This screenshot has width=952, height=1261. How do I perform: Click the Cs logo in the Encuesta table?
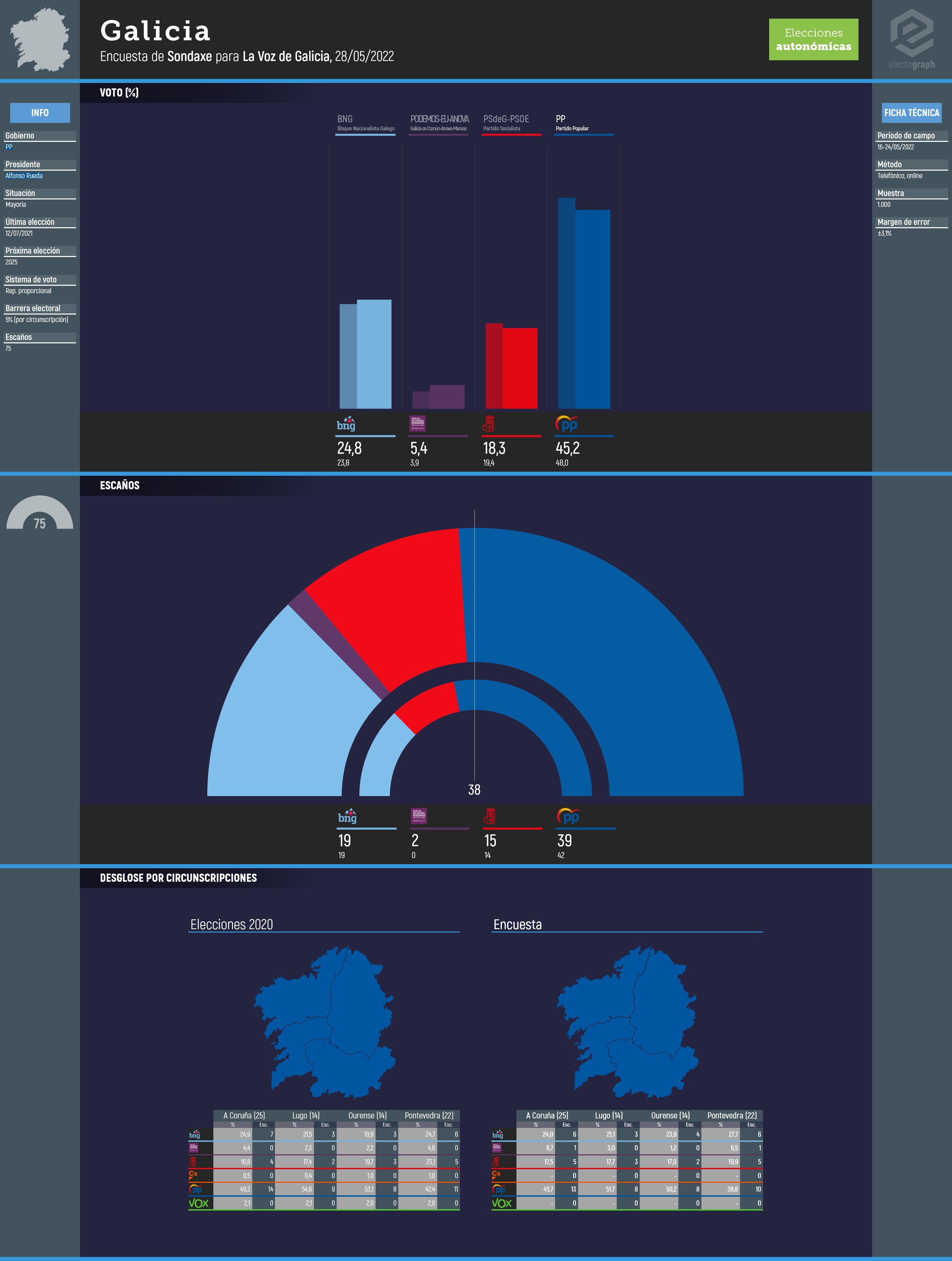496,1175
